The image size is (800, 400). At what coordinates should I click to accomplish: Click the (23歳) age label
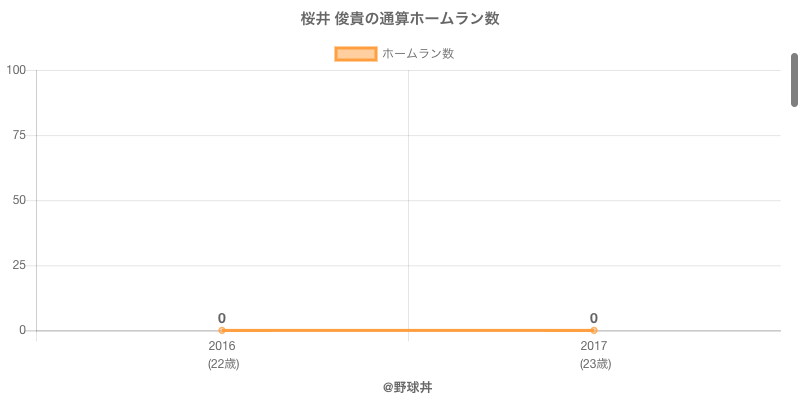click(595, 364)
